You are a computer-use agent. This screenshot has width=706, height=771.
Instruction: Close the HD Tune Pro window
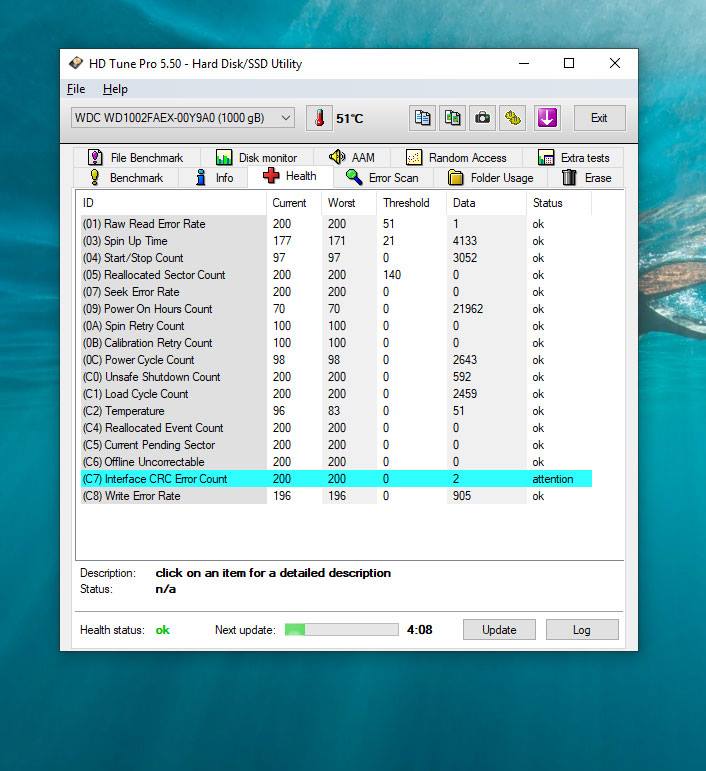615,63
